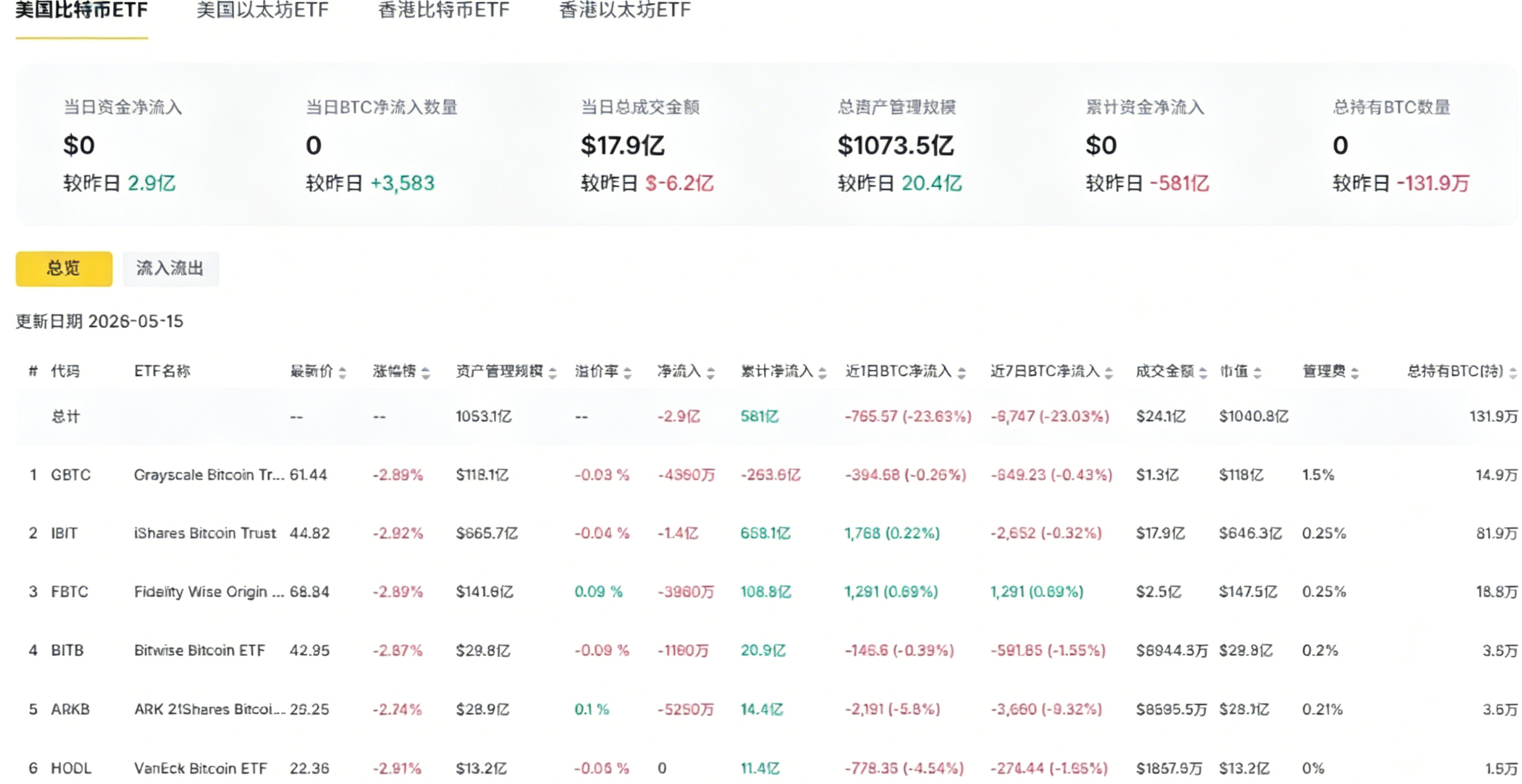Select the 流入流出 view button

pyautogui.click(x=171, y=269)
